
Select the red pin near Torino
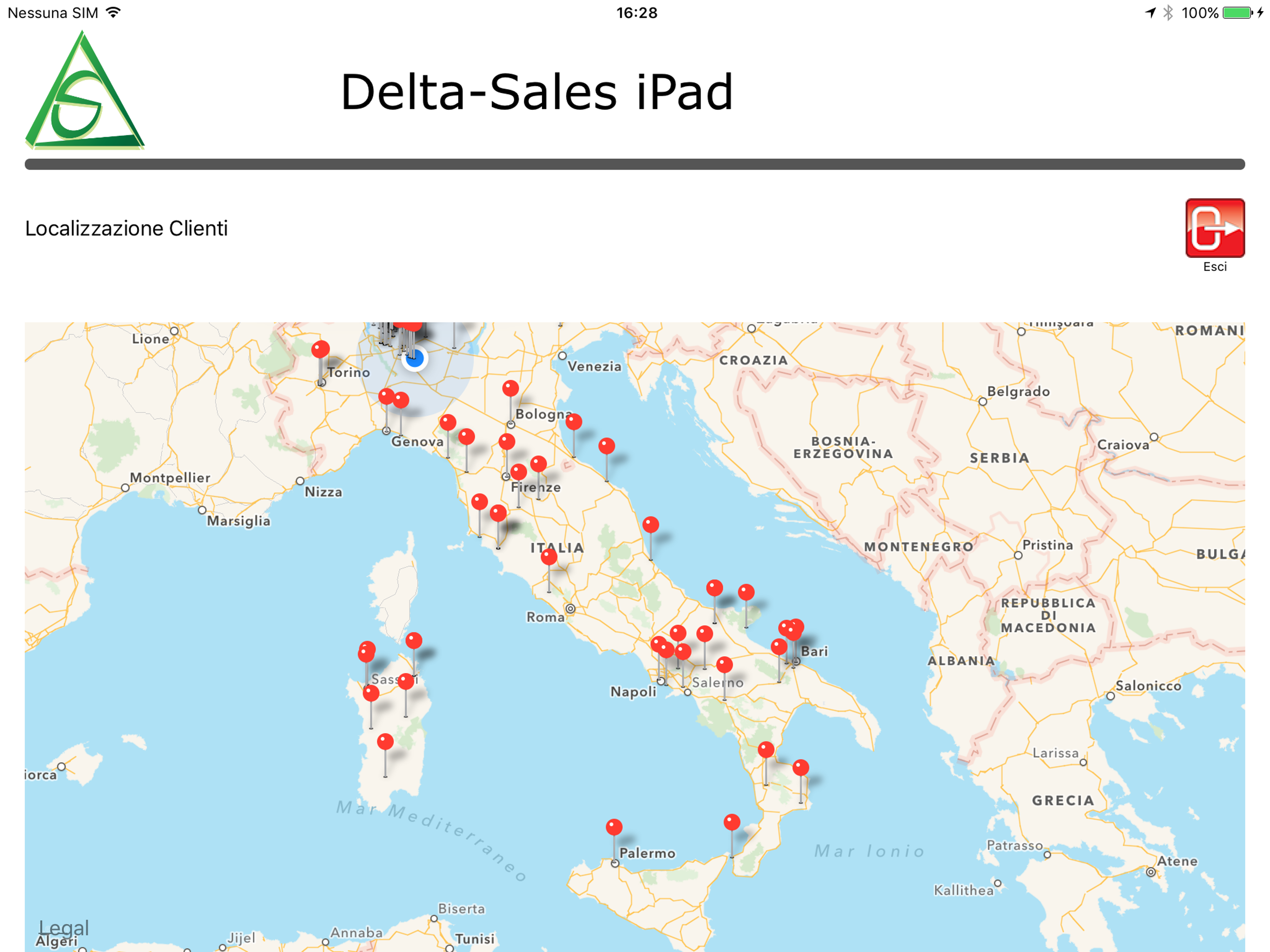[x=320, y=349]
